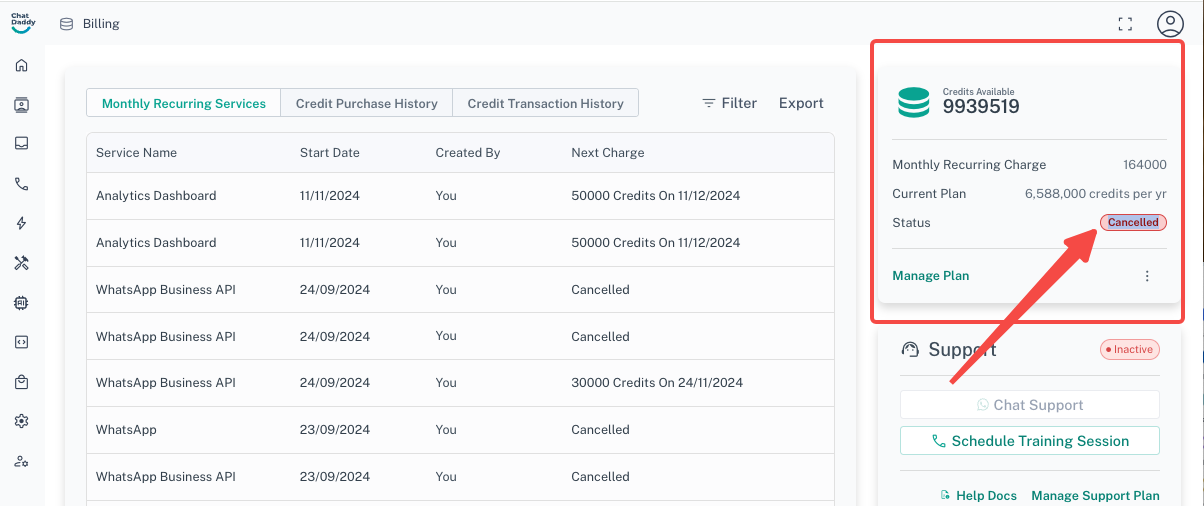Viewport: 1204px width, 506px height.
Task: Toggle fullscreen mode icon in header
Action: (x=1125, y=24)
